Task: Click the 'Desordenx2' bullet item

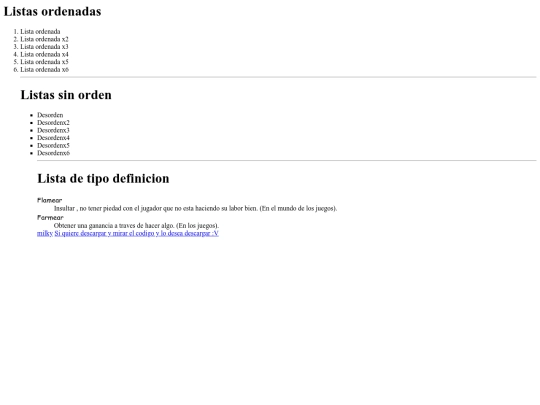Action: [x=53, y=122]
